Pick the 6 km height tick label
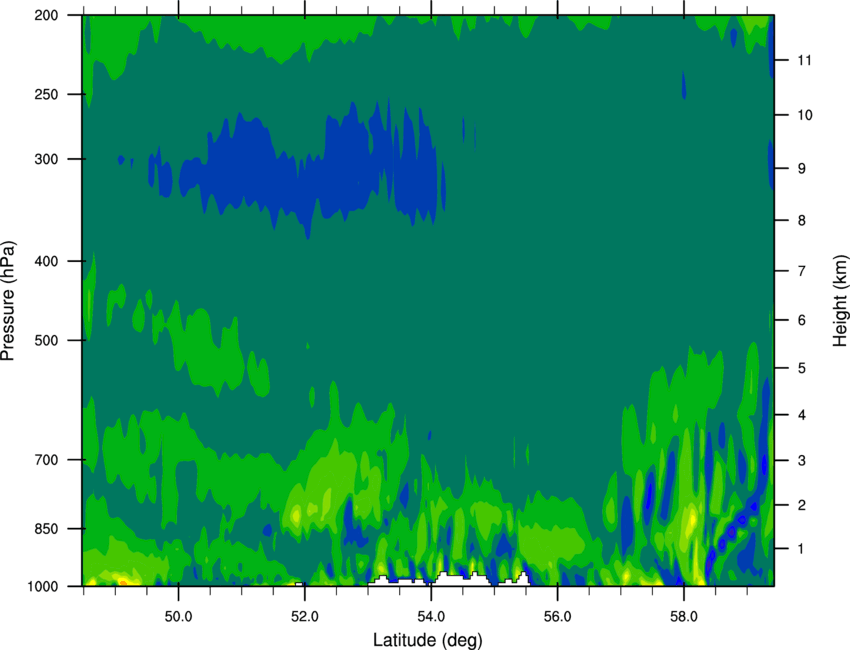The width and height of the screenshot is (850, 650). (799, 320)
